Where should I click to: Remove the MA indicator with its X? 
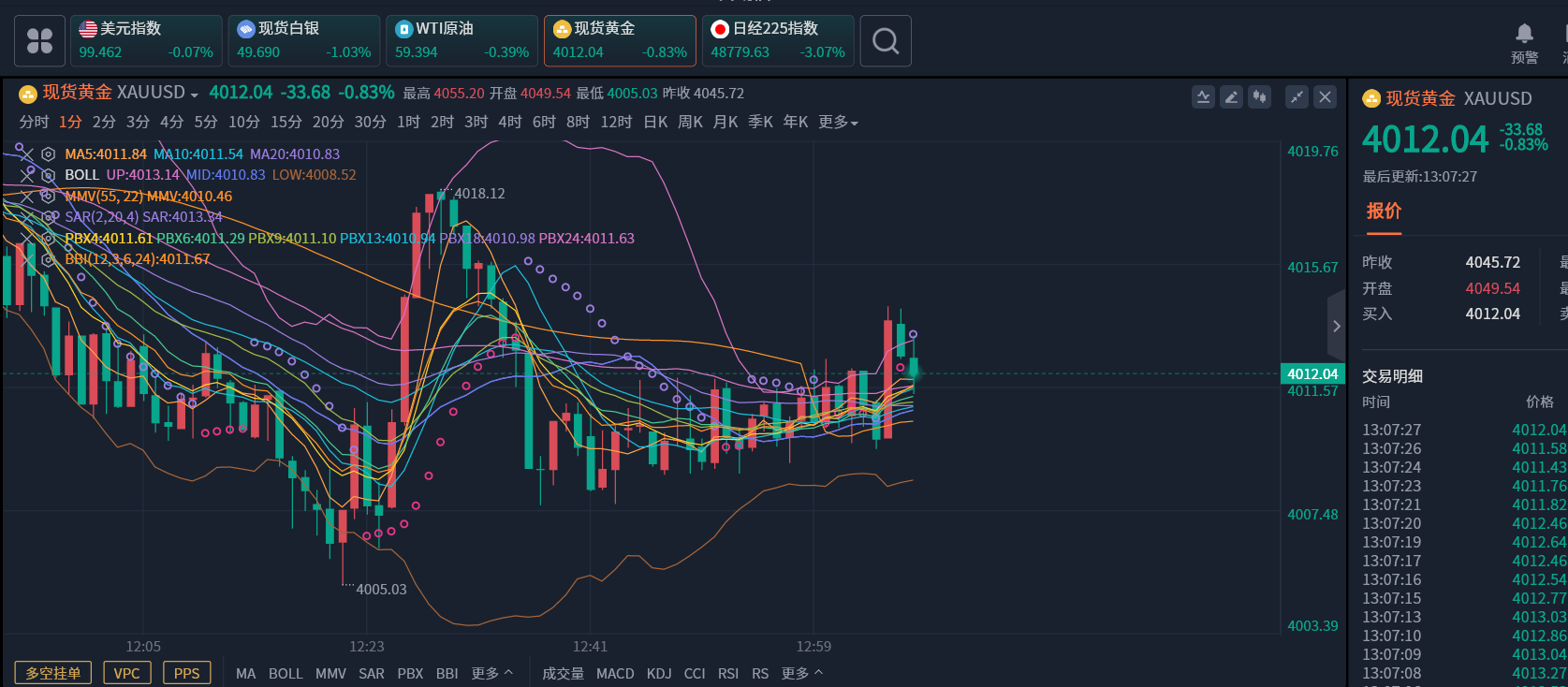coord(25,154)
